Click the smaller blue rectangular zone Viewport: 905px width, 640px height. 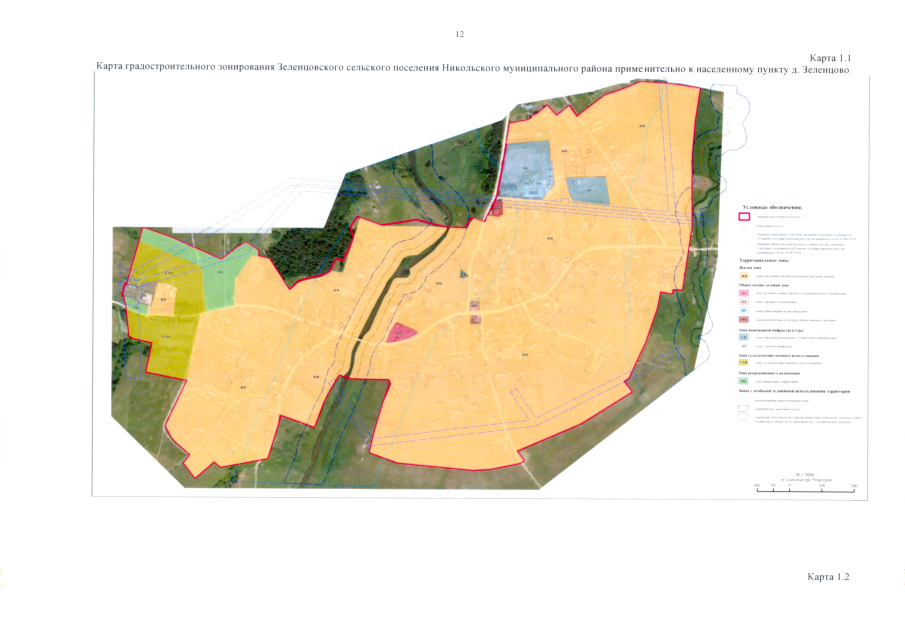586,188
